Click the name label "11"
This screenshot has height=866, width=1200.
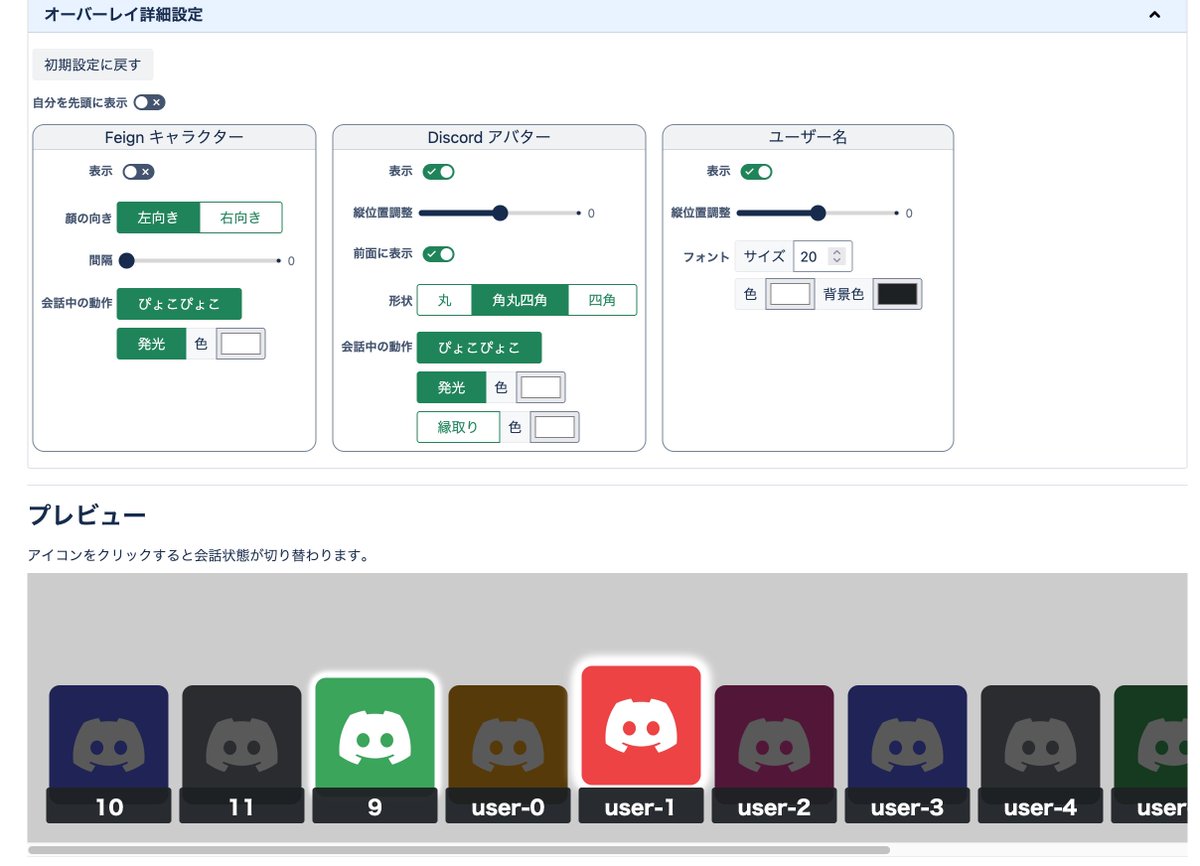[241, 806]
